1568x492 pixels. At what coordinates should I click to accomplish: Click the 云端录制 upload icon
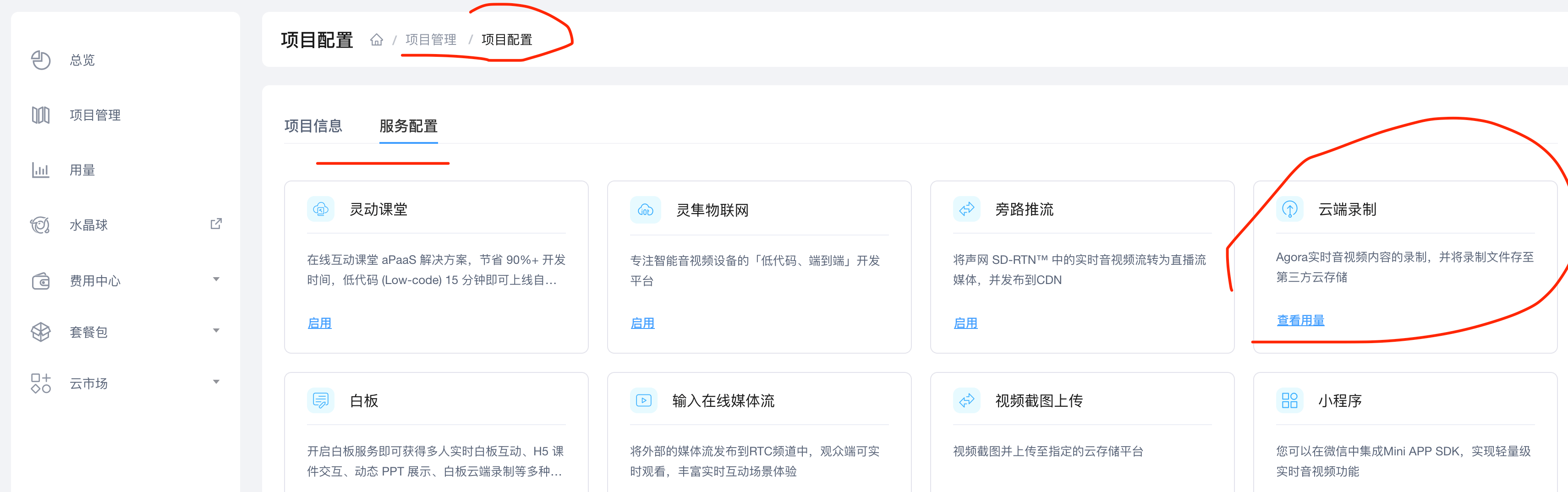[1289, 209]
